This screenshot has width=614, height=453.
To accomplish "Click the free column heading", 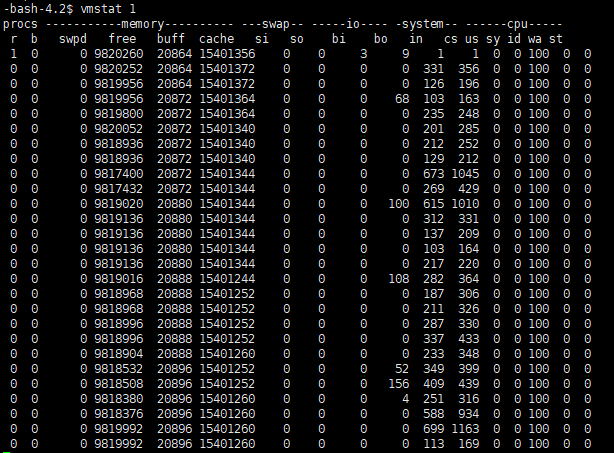I will click(x=122, y=39).
